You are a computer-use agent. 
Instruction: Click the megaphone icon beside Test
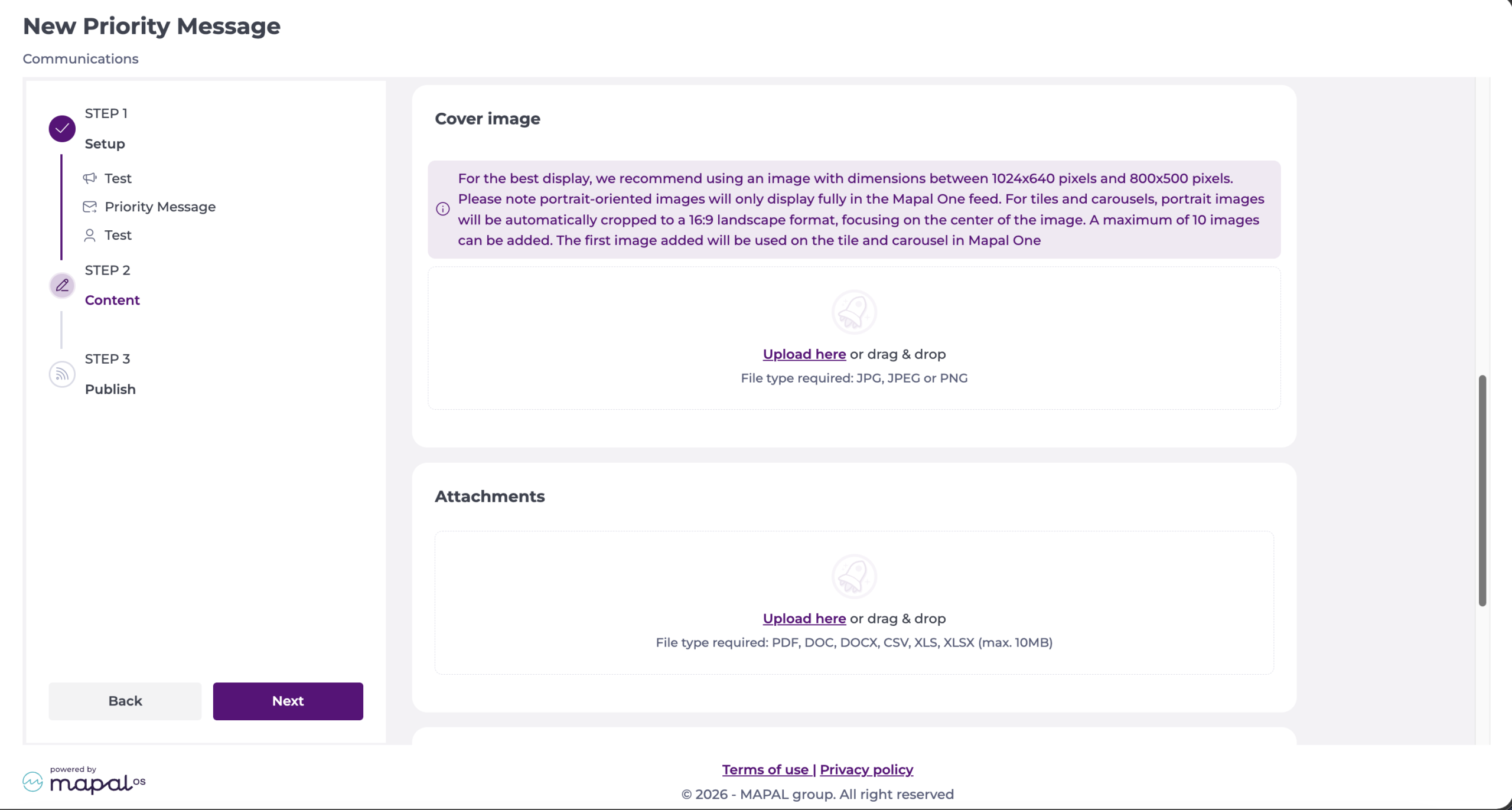[90, 178]
